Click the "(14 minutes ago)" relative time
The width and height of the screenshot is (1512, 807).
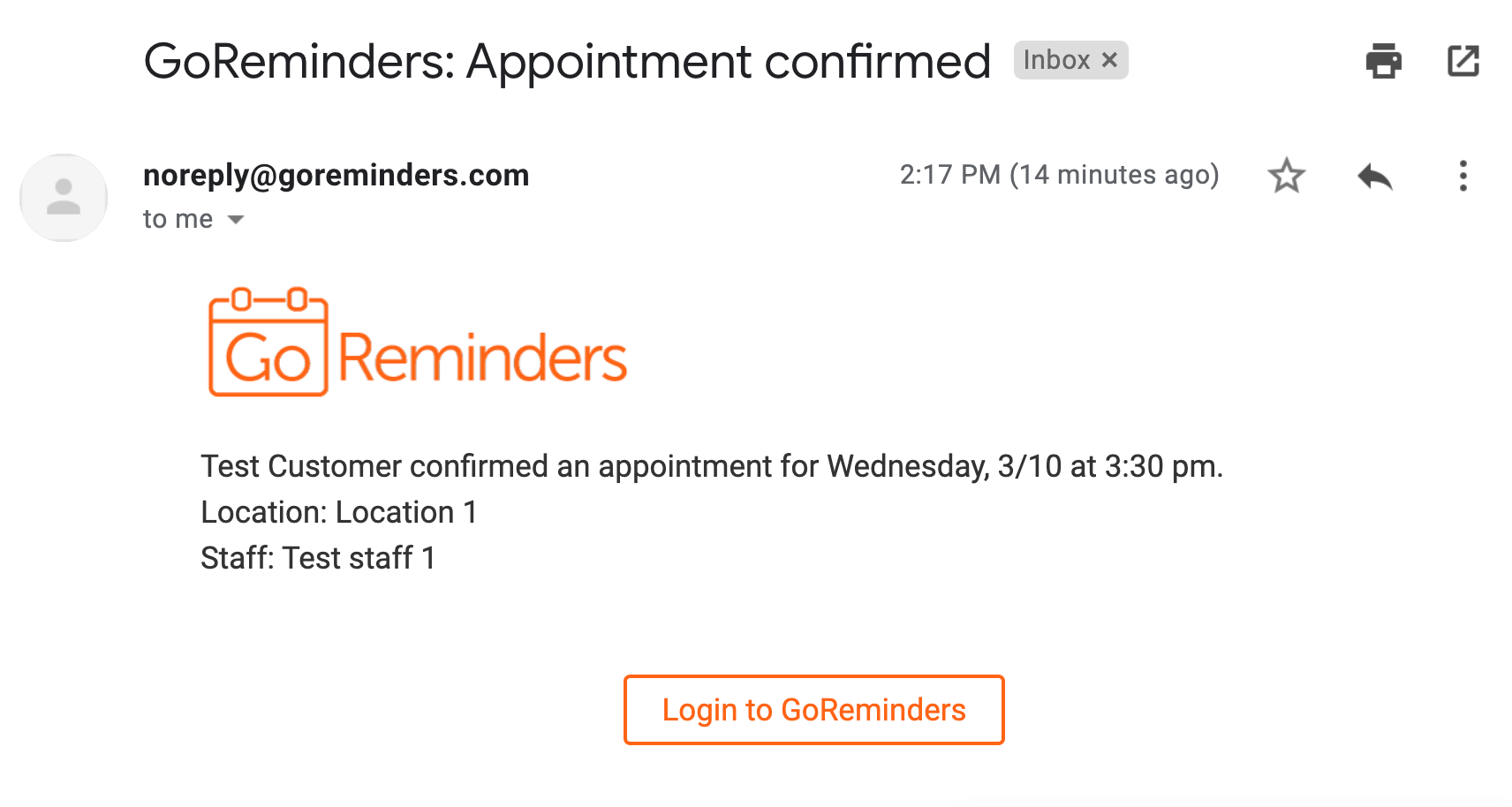coord(1114,175)
